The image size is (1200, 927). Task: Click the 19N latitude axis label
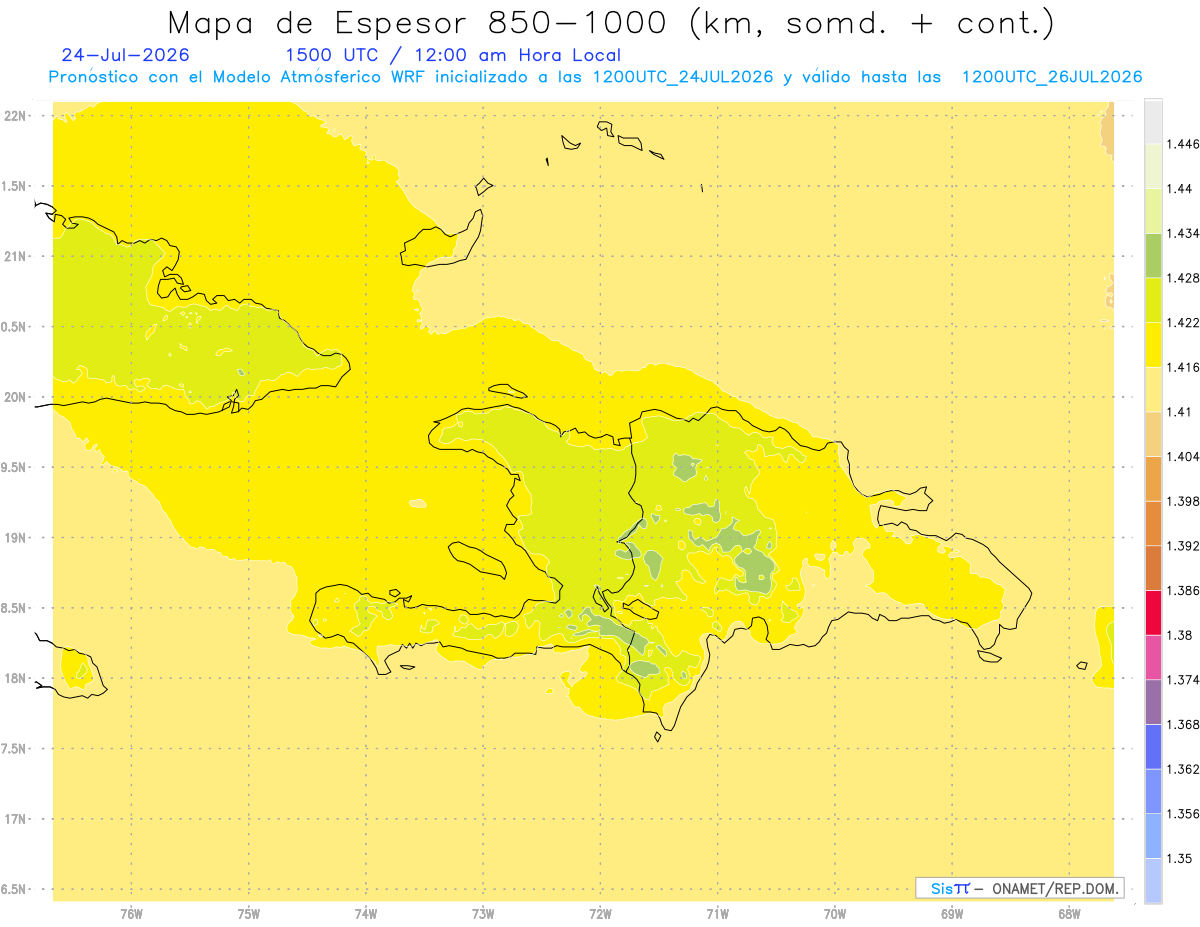[x=15, y=538]
